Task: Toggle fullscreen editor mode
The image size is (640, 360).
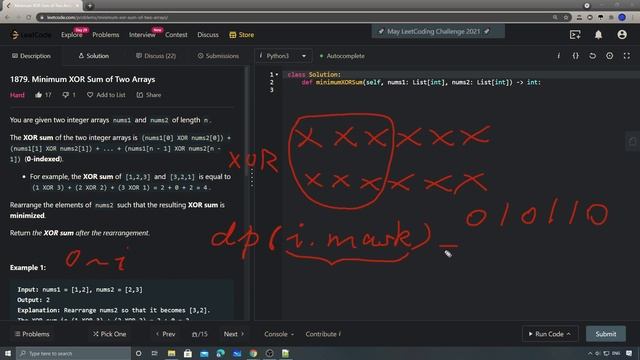Action: 627,56
